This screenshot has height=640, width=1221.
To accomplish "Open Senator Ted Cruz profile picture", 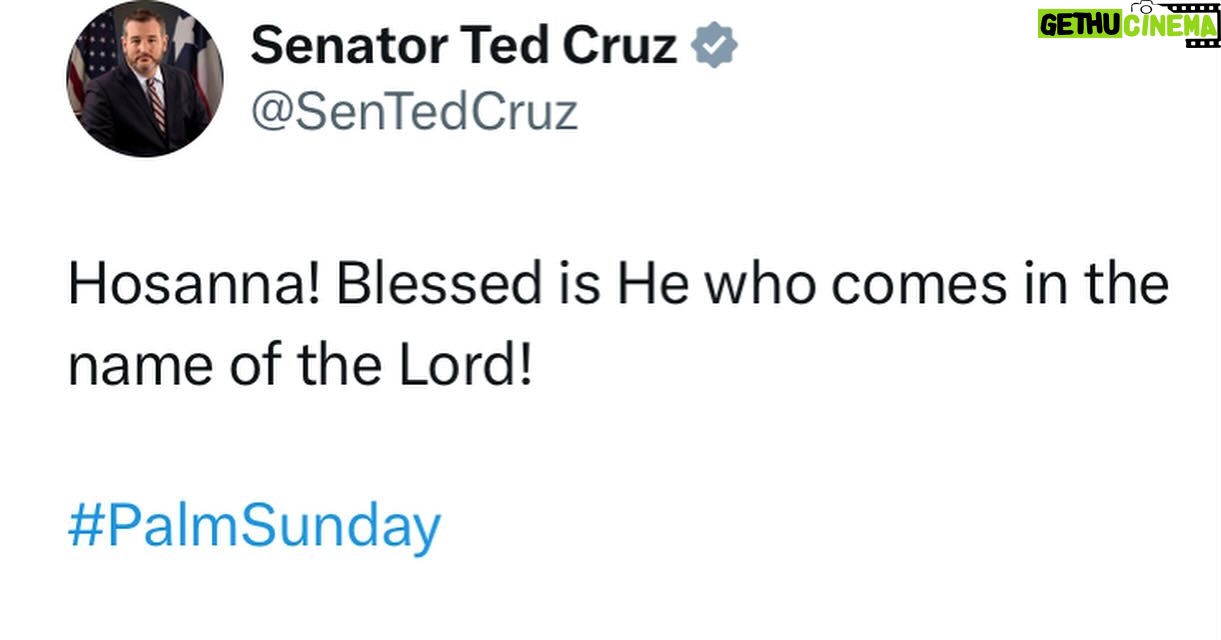I will (x=145, y=78).
